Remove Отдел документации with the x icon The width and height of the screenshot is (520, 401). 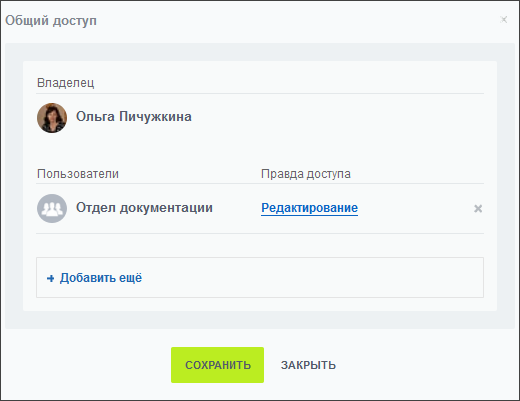coord(478,209)
